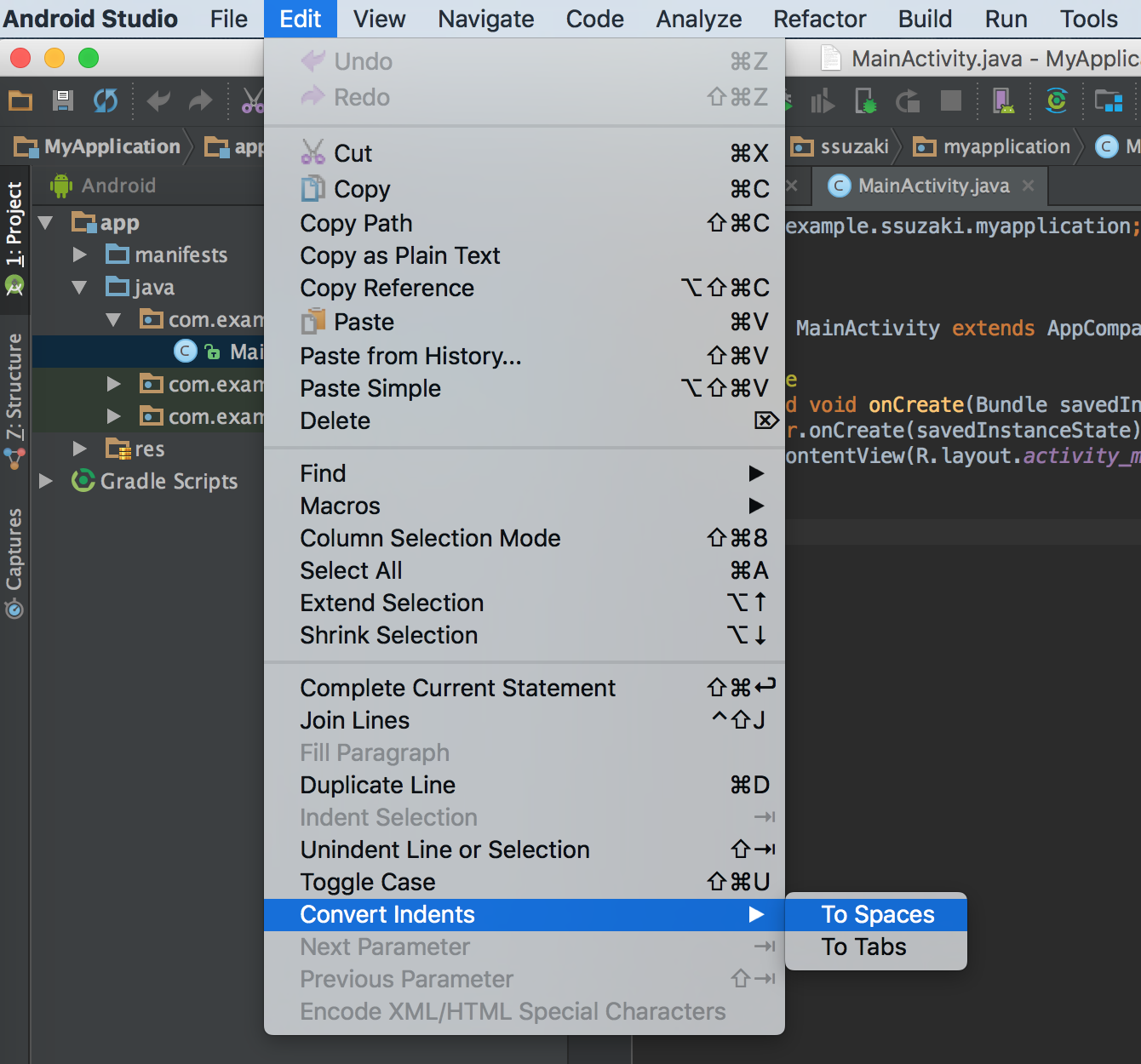
Task: Click the java folder icon
Action: click(118, 287)
